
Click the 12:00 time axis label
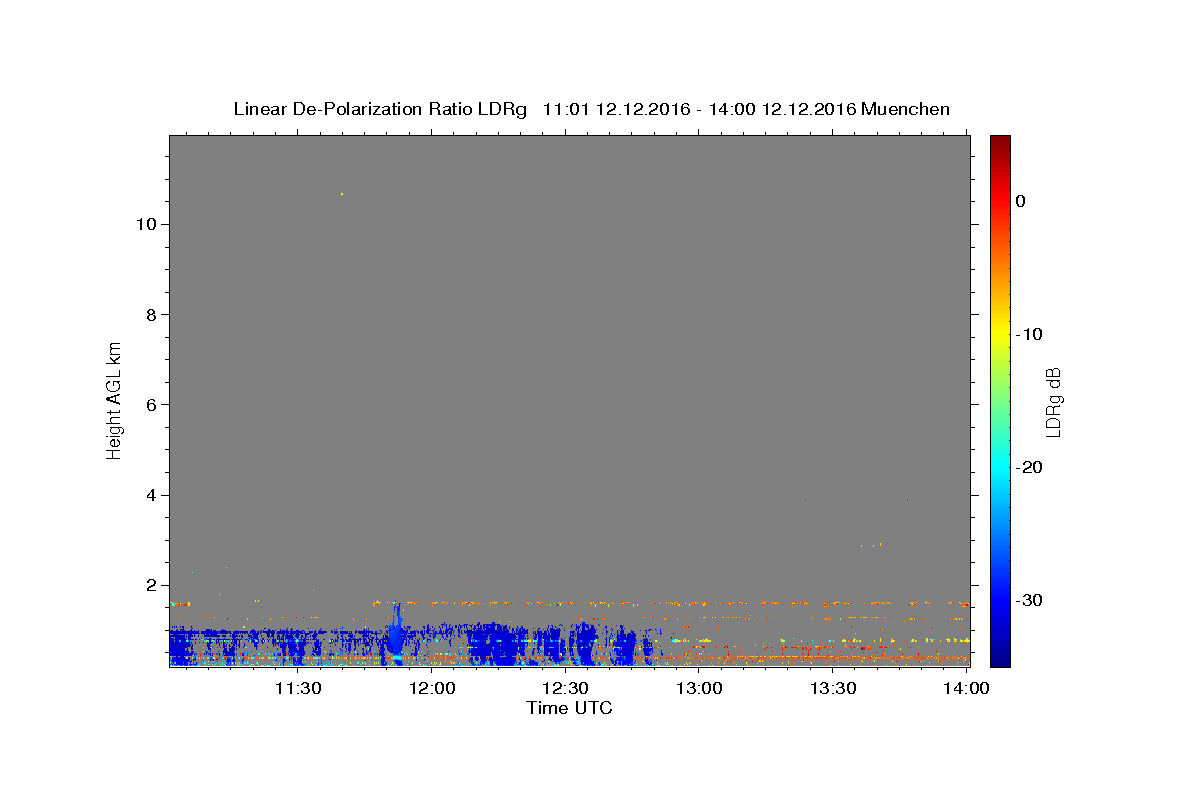[432, 688]
